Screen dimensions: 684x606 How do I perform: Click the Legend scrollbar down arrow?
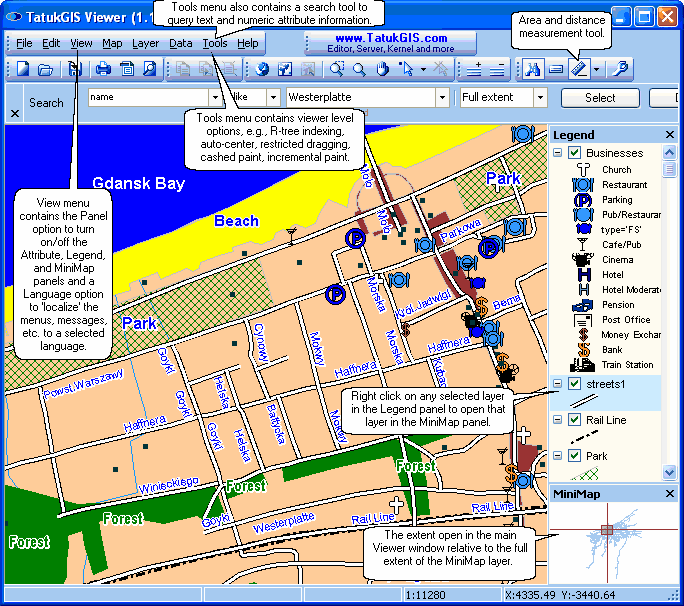click(x=669, y=472)
